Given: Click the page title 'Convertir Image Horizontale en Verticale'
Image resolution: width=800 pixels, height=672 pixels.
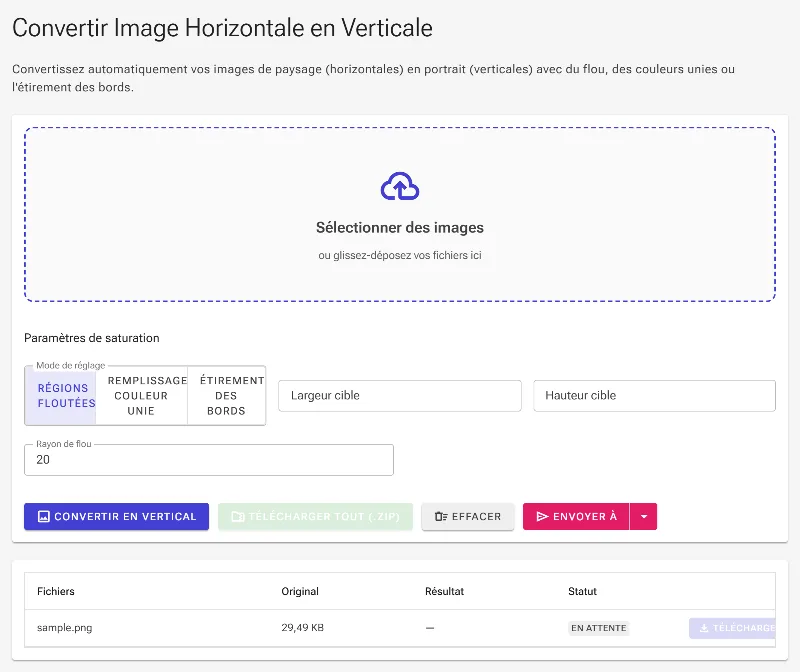Looking at the screenshot, I should pos(222,28).
